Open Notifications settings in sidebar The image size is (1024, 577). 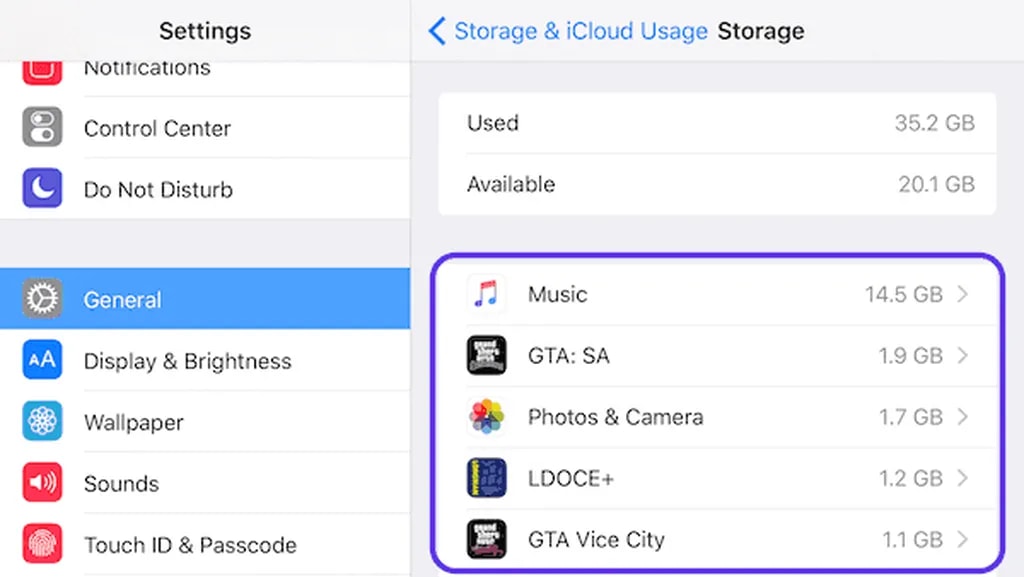(147, 70)
